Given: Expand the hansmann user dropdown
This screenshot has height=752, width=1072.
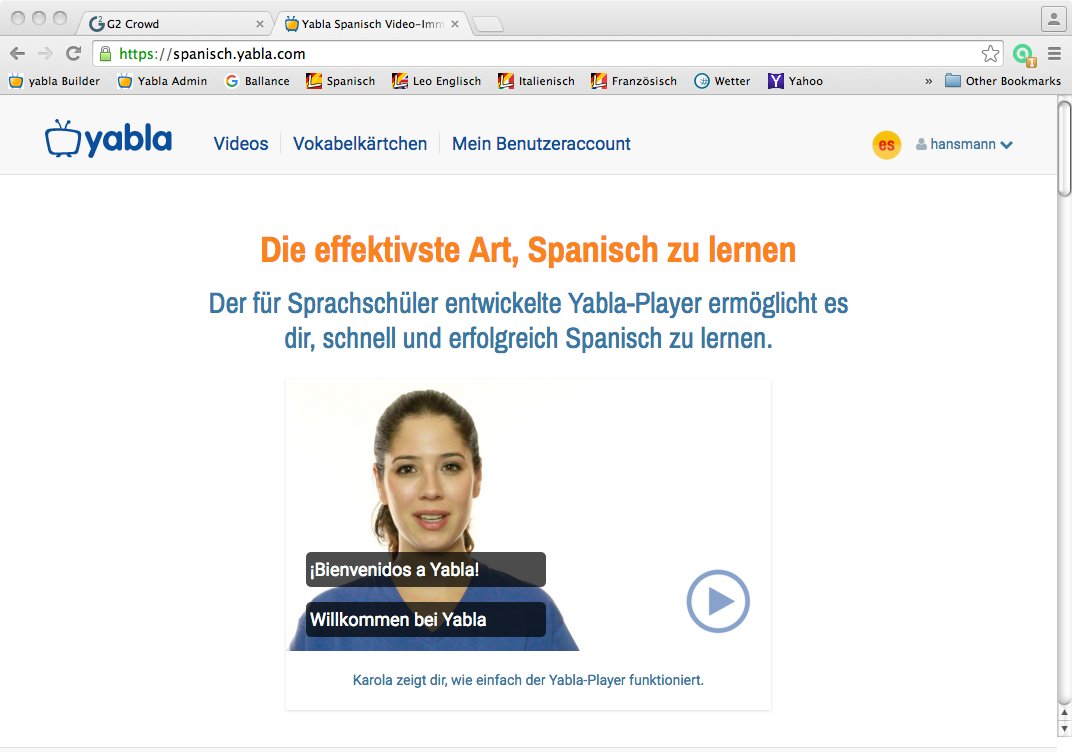Looking at the screenshot, I should click(x=965, y=145).
